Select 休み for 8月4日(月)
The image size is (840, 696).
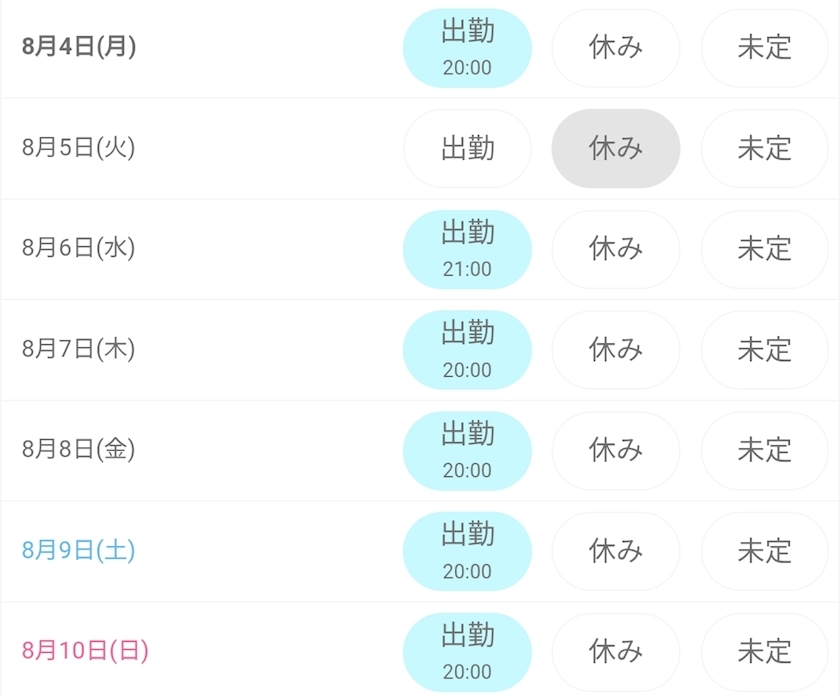pos(616,48)
